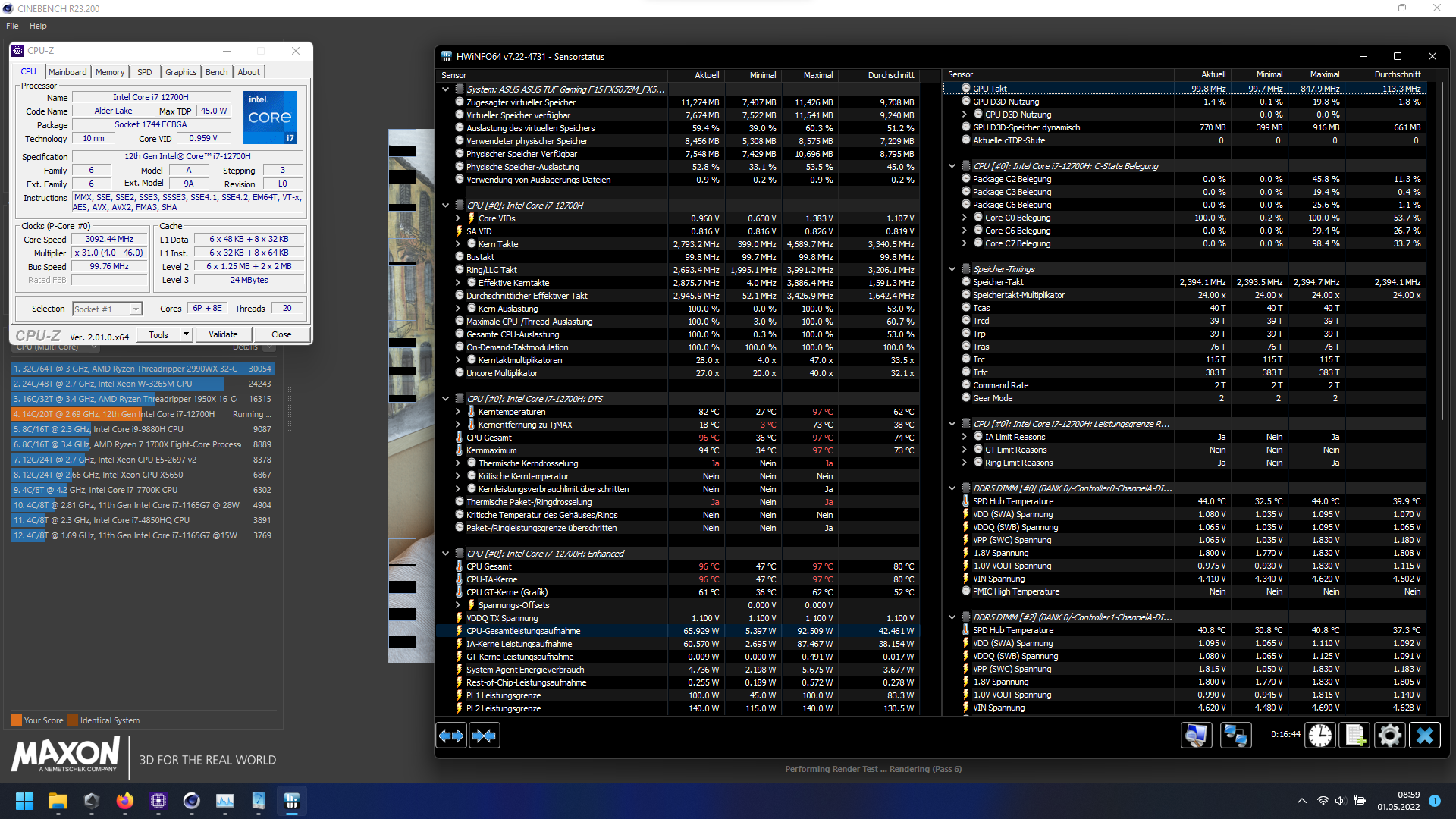Click the blue X icon in HWiNFO toolbar

1425,736
